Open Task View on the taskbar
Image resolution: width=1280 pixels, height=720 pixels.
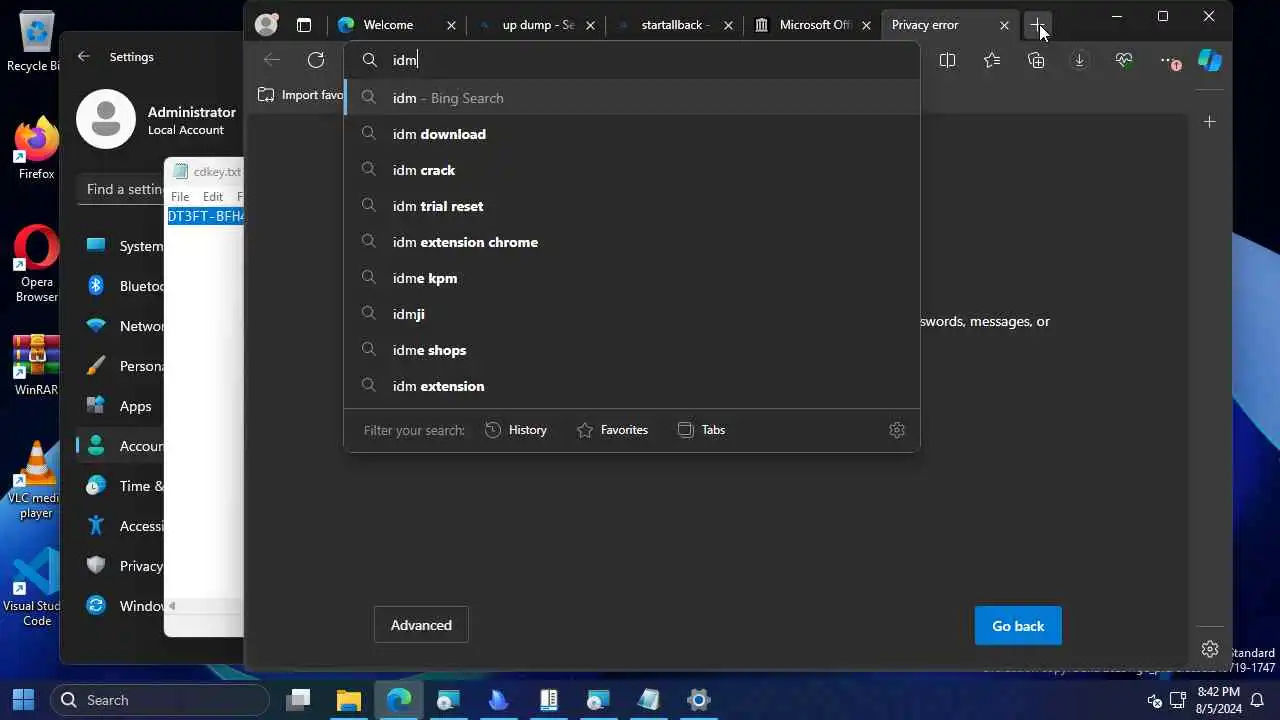tap(298, 700)
